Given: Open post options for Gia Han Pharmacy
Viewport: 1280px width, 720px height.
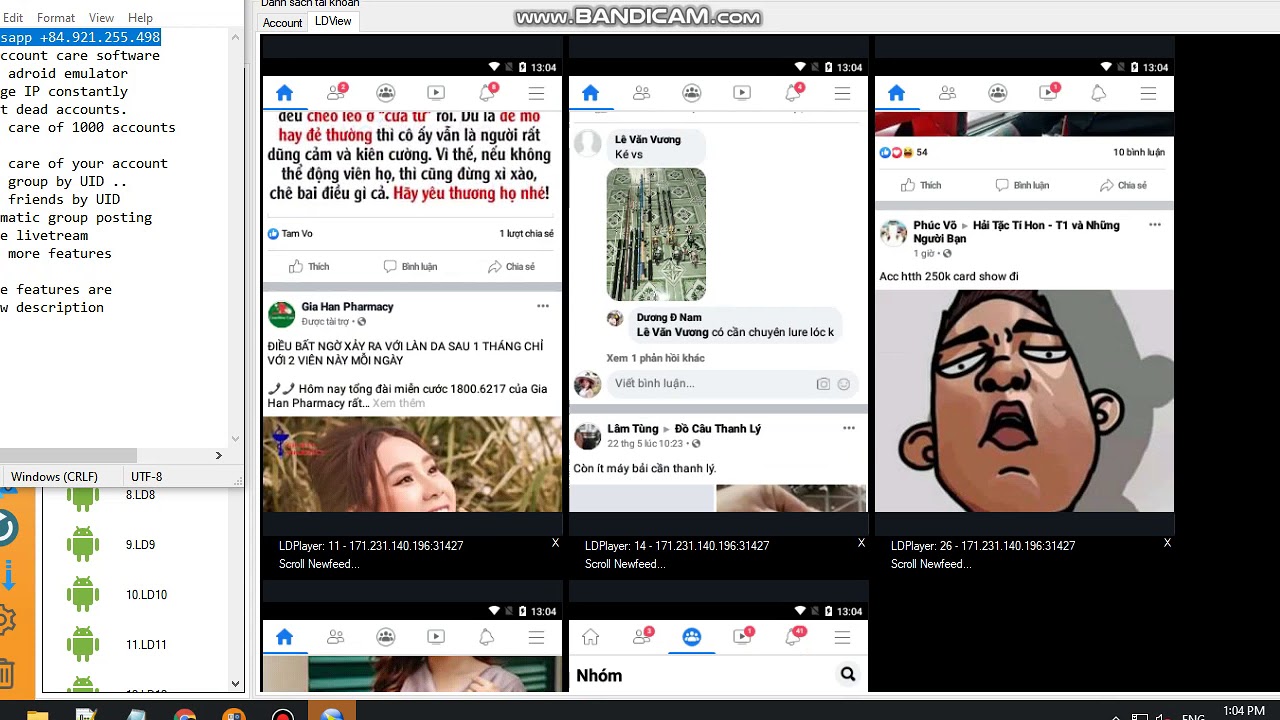Looking at the screenshot, I should [543, 306].
